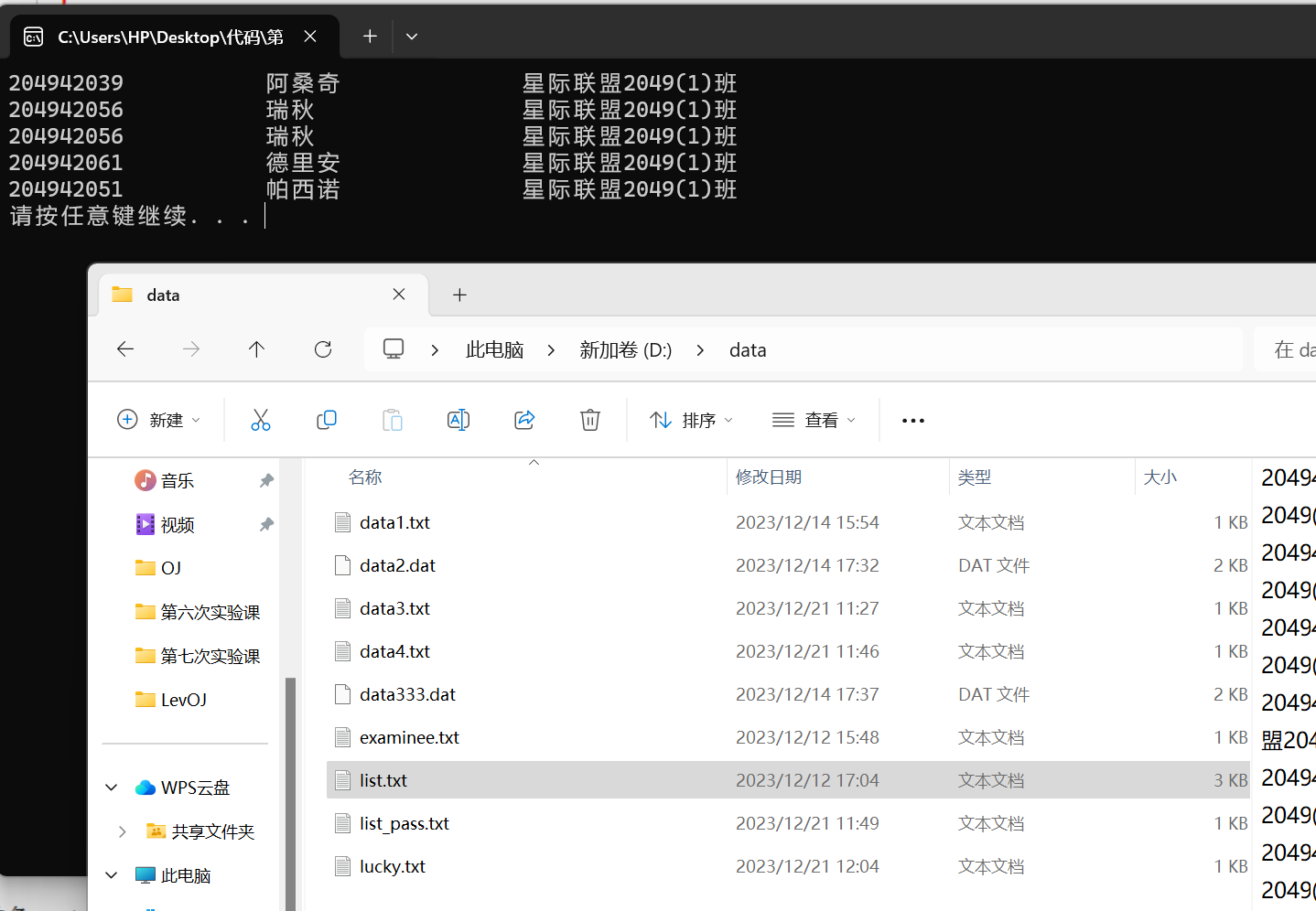Image resolution: width=1316 pixels, height=911 pixels.
Task: Add a new Explorer tab with plus button
Action: tap(460, 295)
